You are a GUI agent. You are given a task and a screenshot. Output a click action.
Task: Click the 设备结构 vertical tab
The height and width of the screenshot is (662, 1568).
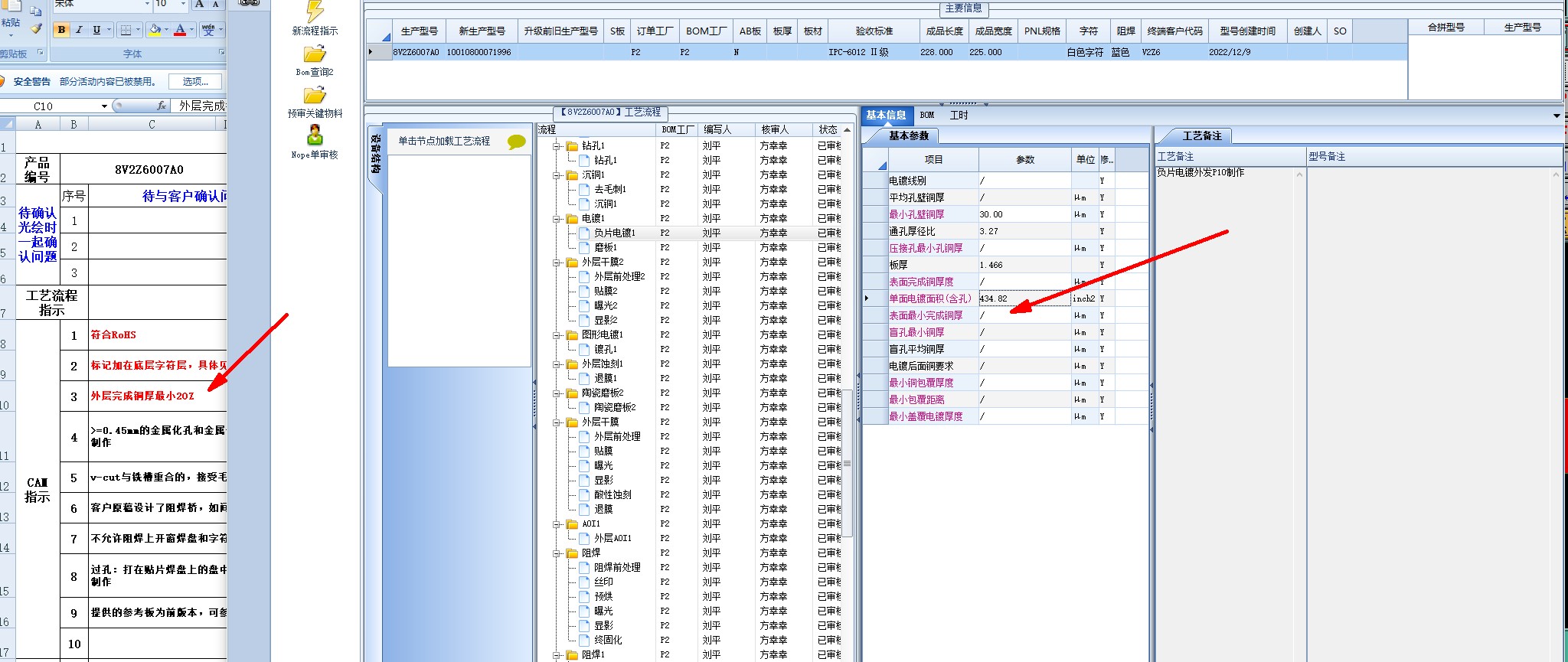click(375, 155)
